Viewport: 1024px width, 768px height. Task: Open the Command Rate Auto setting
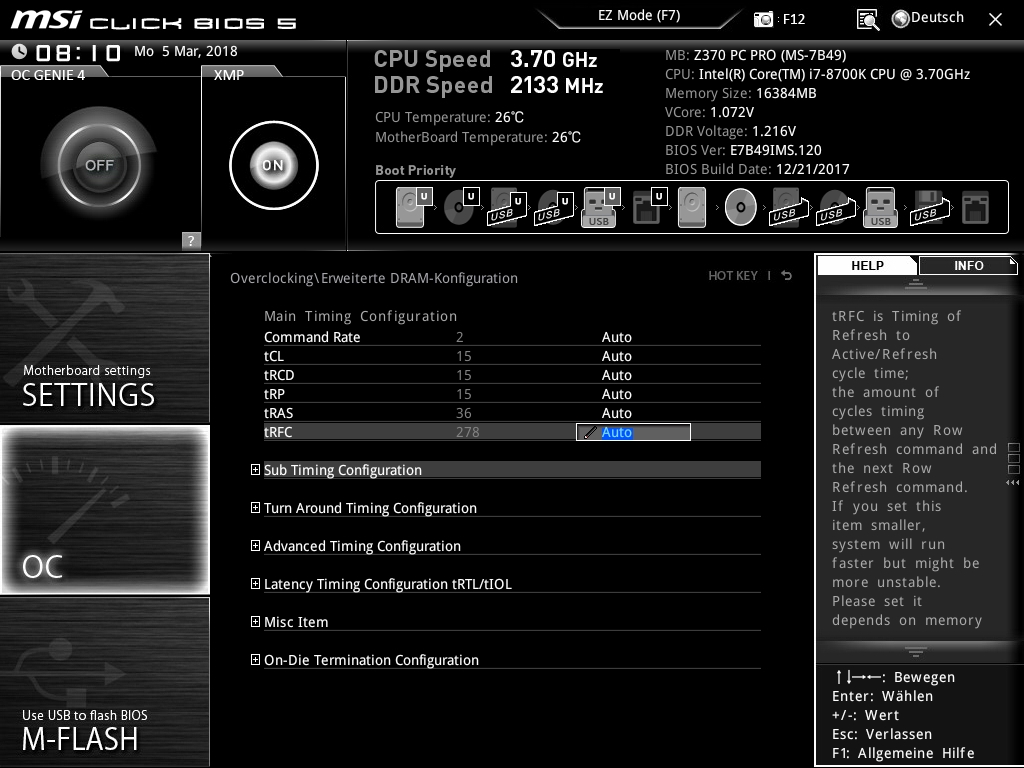point(616,337)
